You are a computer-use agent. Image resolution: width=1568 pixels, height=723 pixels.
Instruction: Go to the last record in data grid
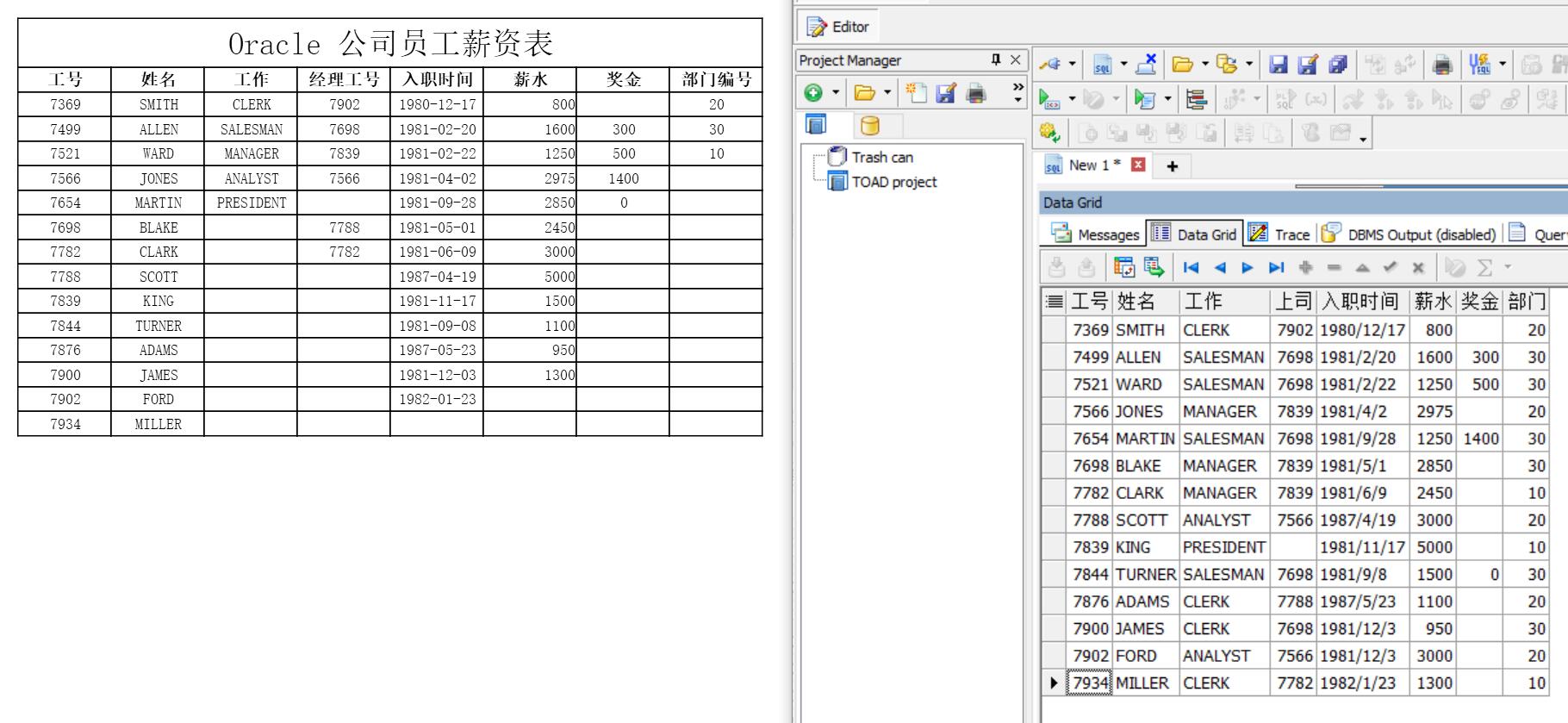pyautogui.click(x=1276, y=268)
